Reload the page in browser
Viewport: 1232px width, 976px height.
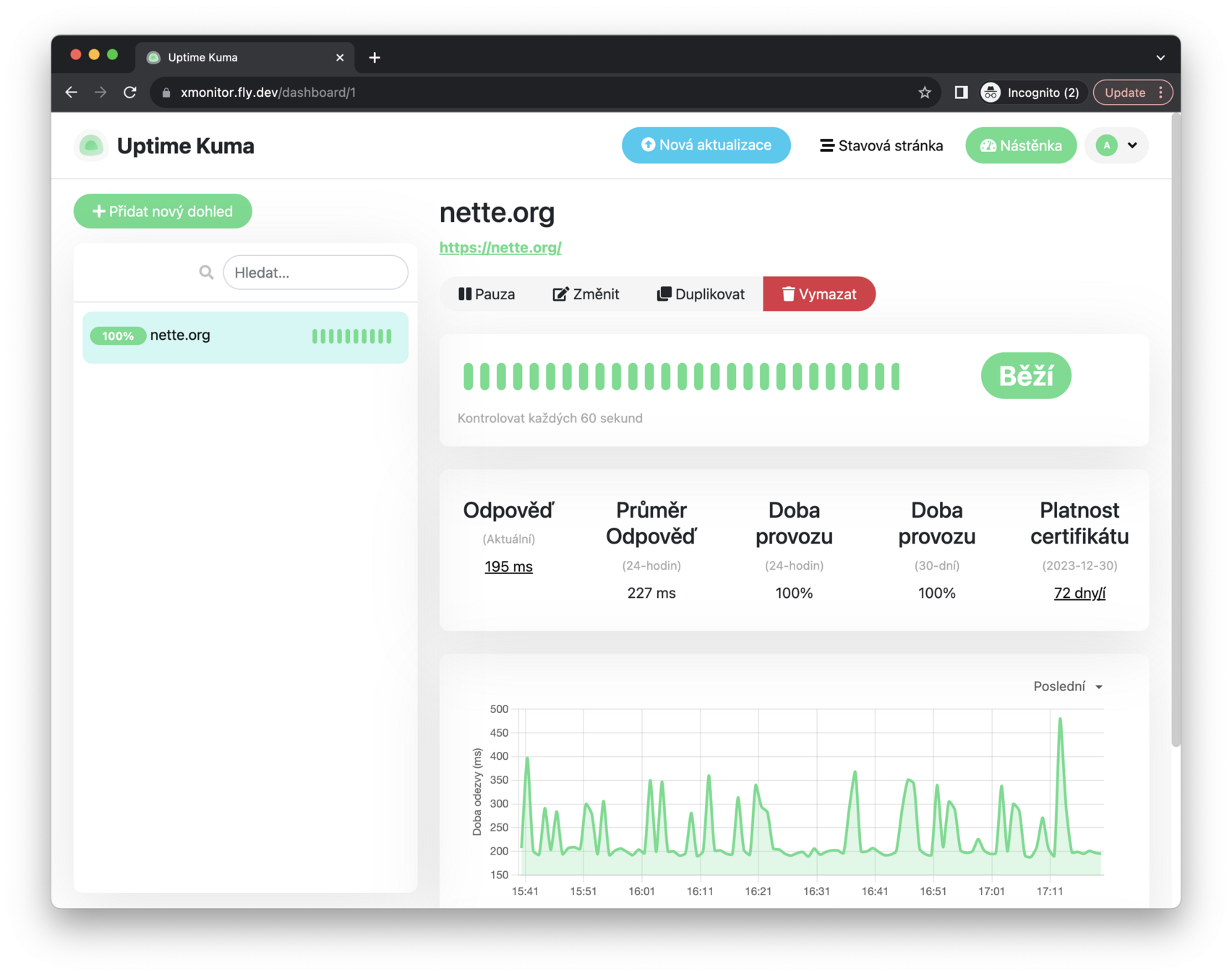(130, 93)
